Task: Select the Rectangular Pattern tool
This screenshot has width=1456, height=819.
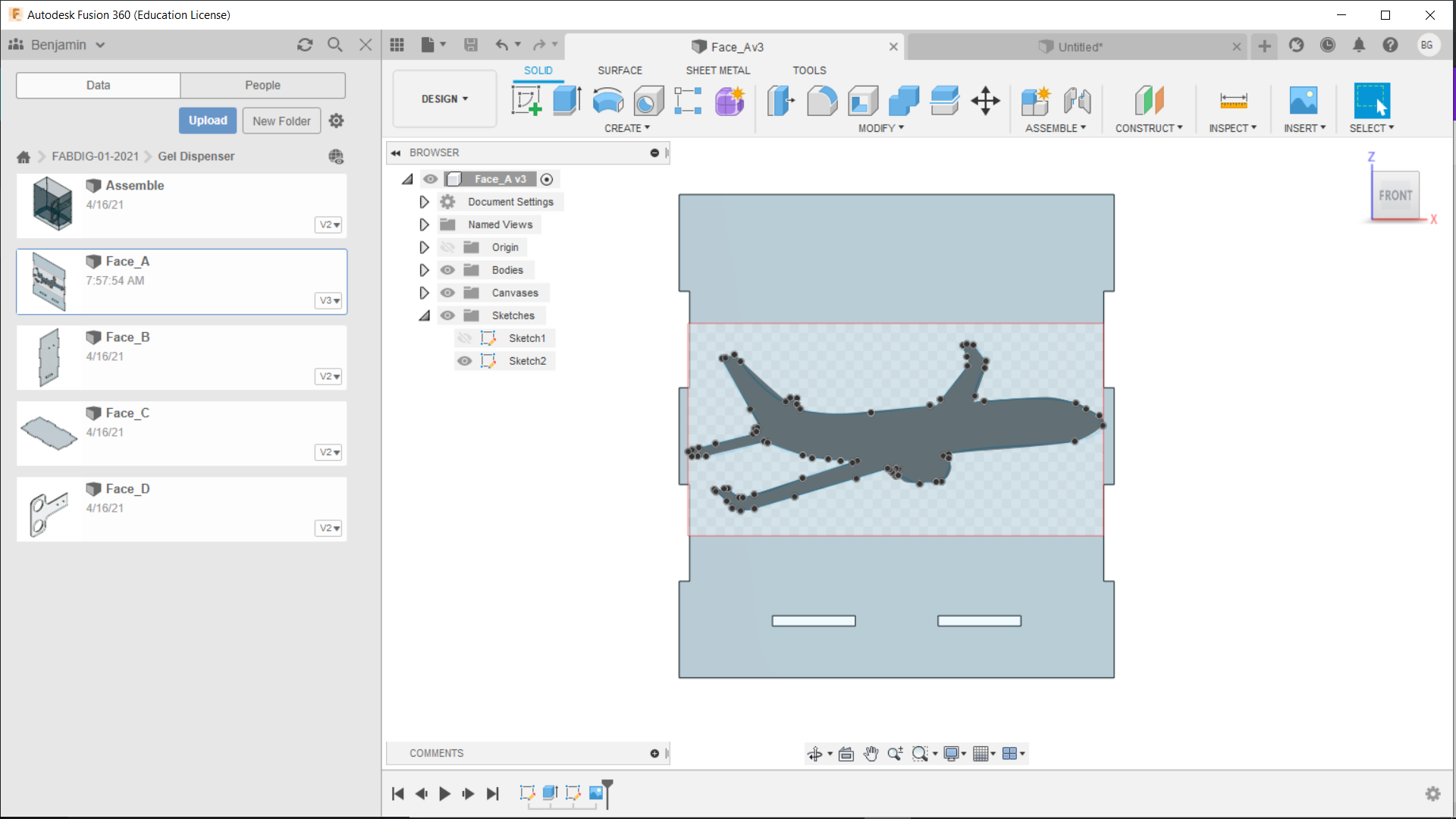Action: 689,100
